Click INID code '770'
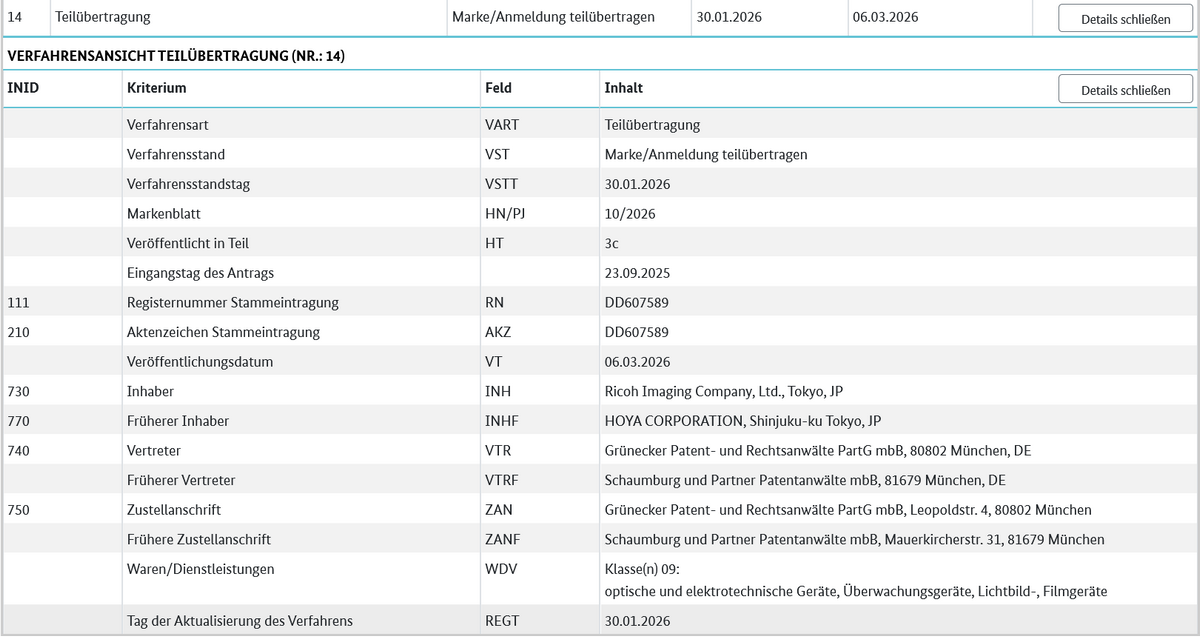 click(x=18, y=421)
